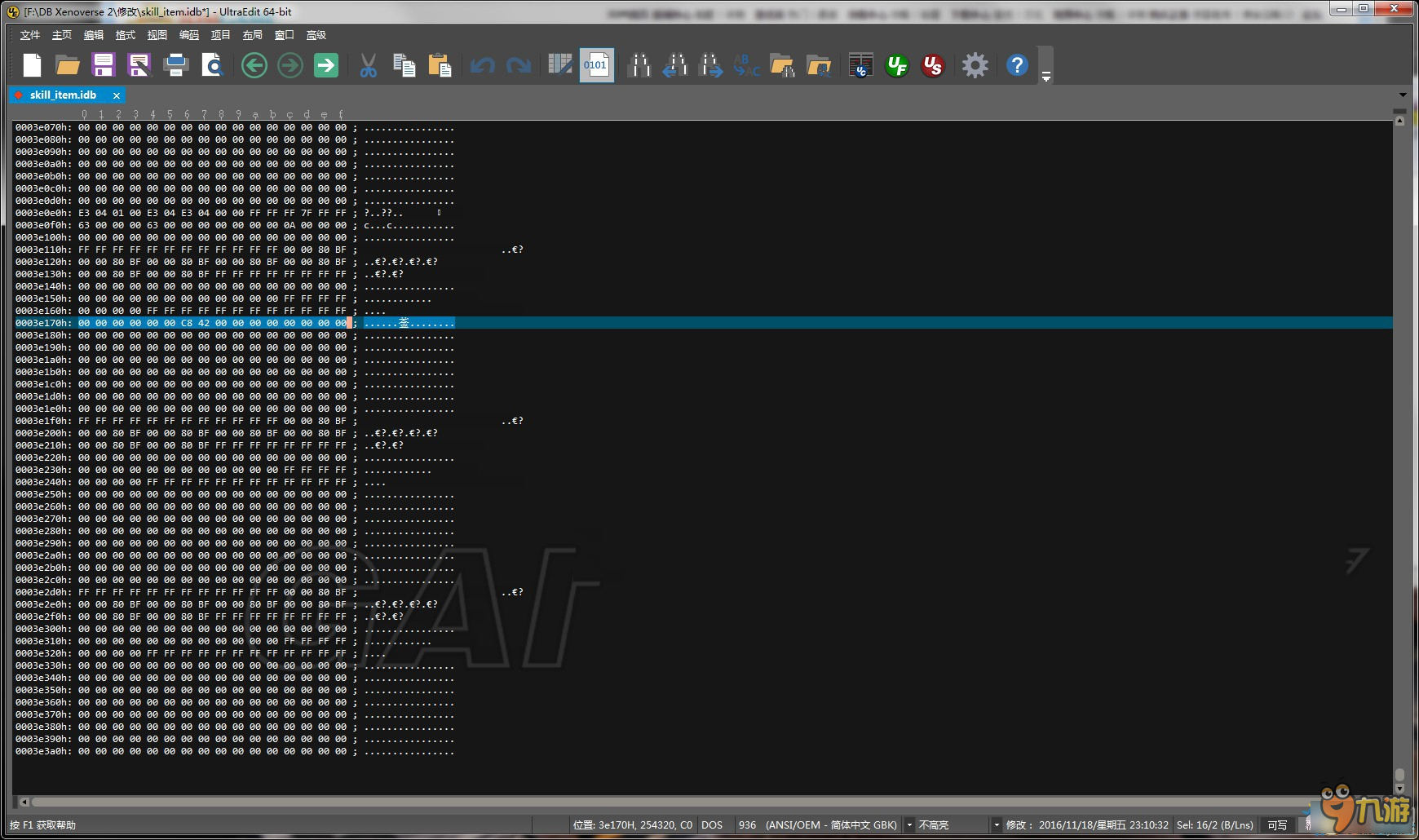Open the 布局 menu
Screen dimensions: 1419x840
click(x=253, y=35)
